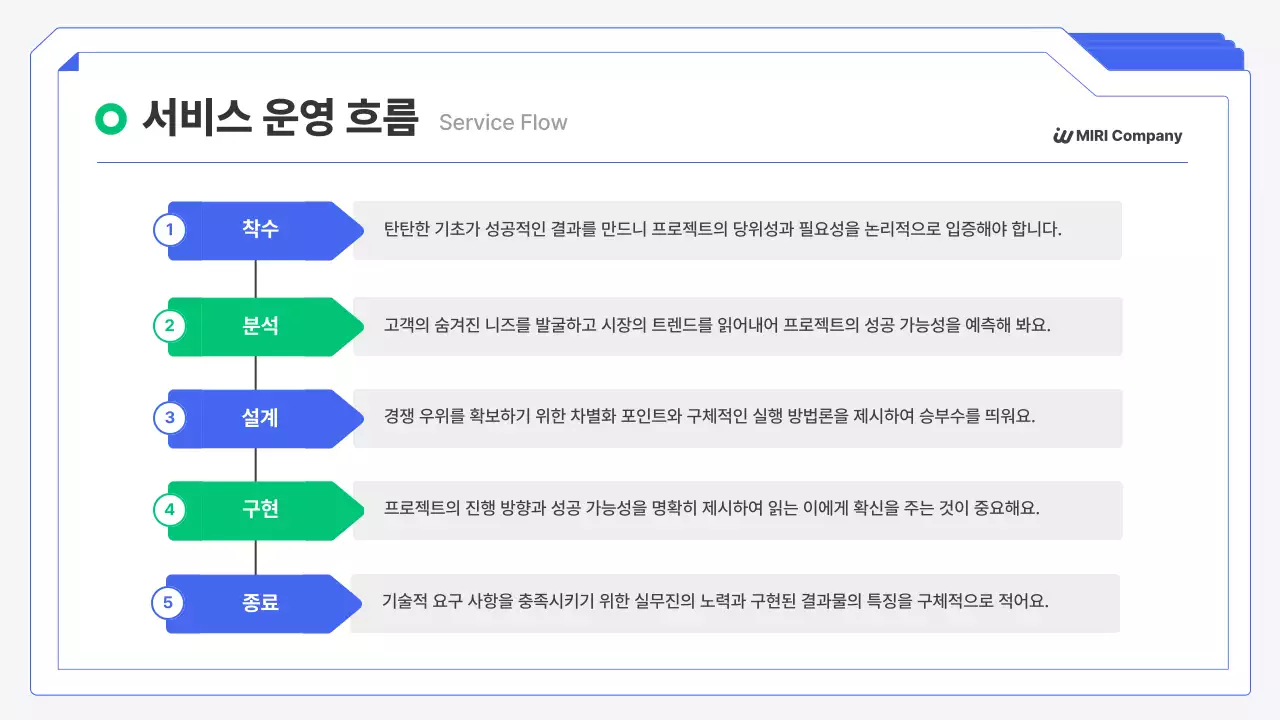The width and height of the screenshot is (1280, 720).
Task: Click the numbered circle 5 next to 종료
Action: pyautogui.click(x=169, y=603)
